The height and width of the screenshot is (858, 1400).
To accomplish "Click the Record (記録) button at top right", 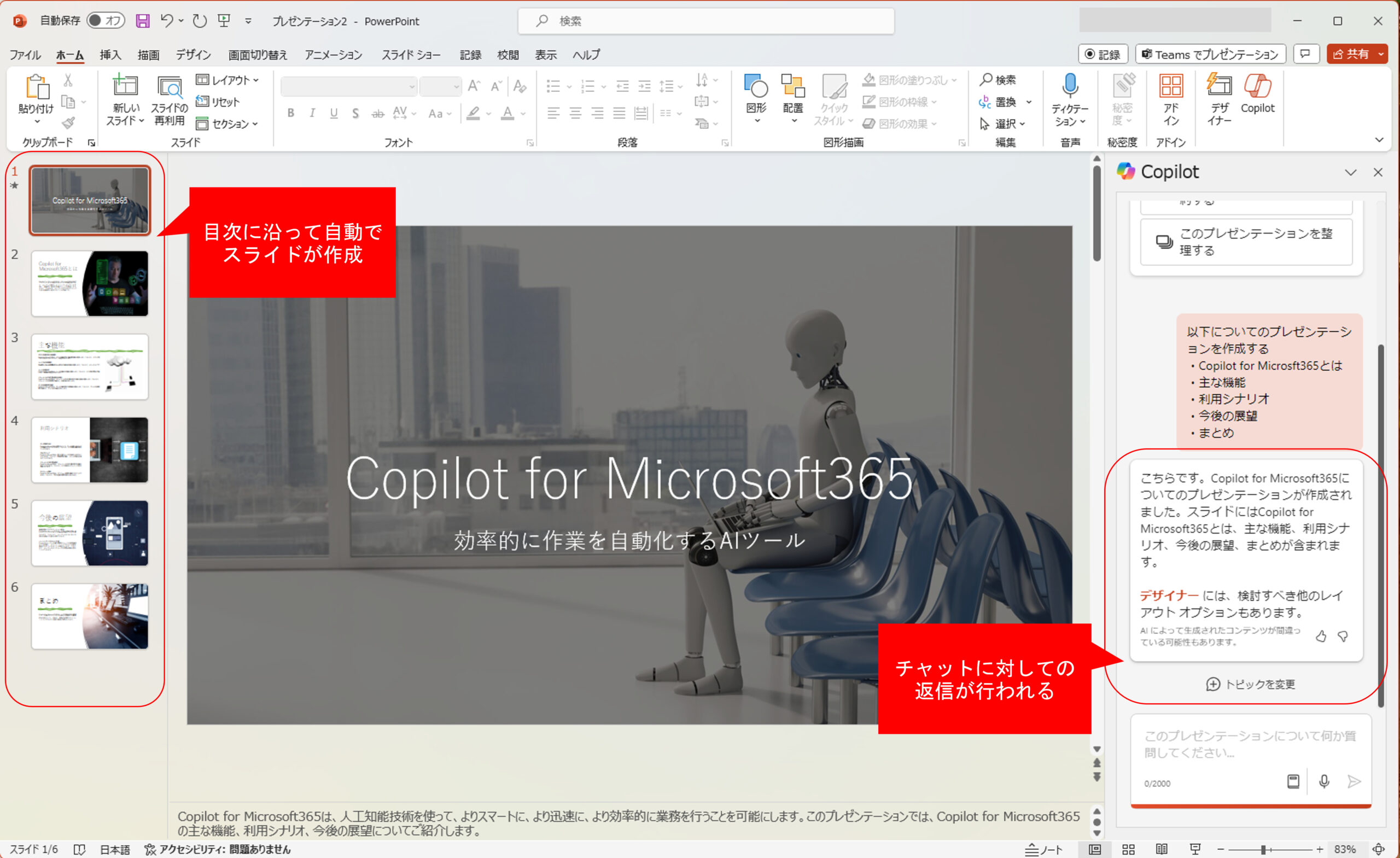I will point(1103,55).
